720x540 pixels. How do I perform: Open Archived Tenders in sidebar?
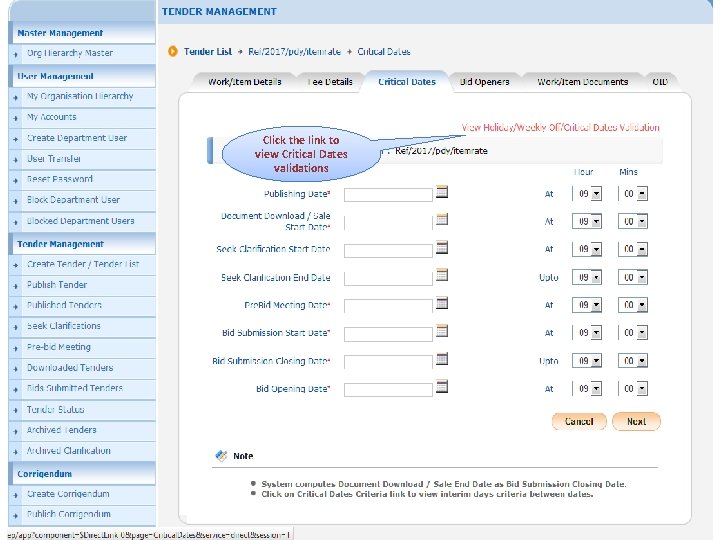click(x=62, y=430)
